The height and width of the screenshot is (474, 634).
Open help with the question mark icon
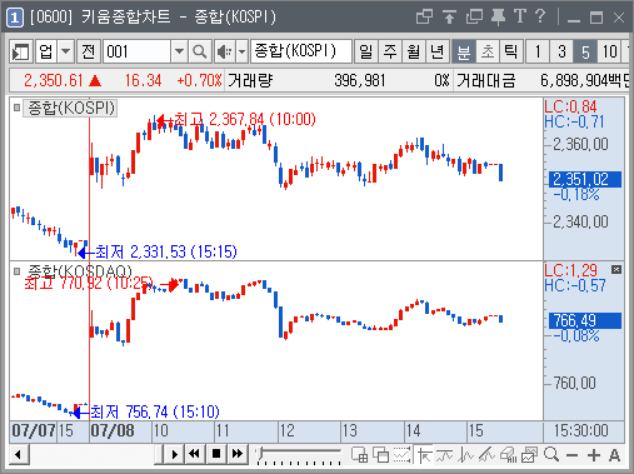coord(540,17)
